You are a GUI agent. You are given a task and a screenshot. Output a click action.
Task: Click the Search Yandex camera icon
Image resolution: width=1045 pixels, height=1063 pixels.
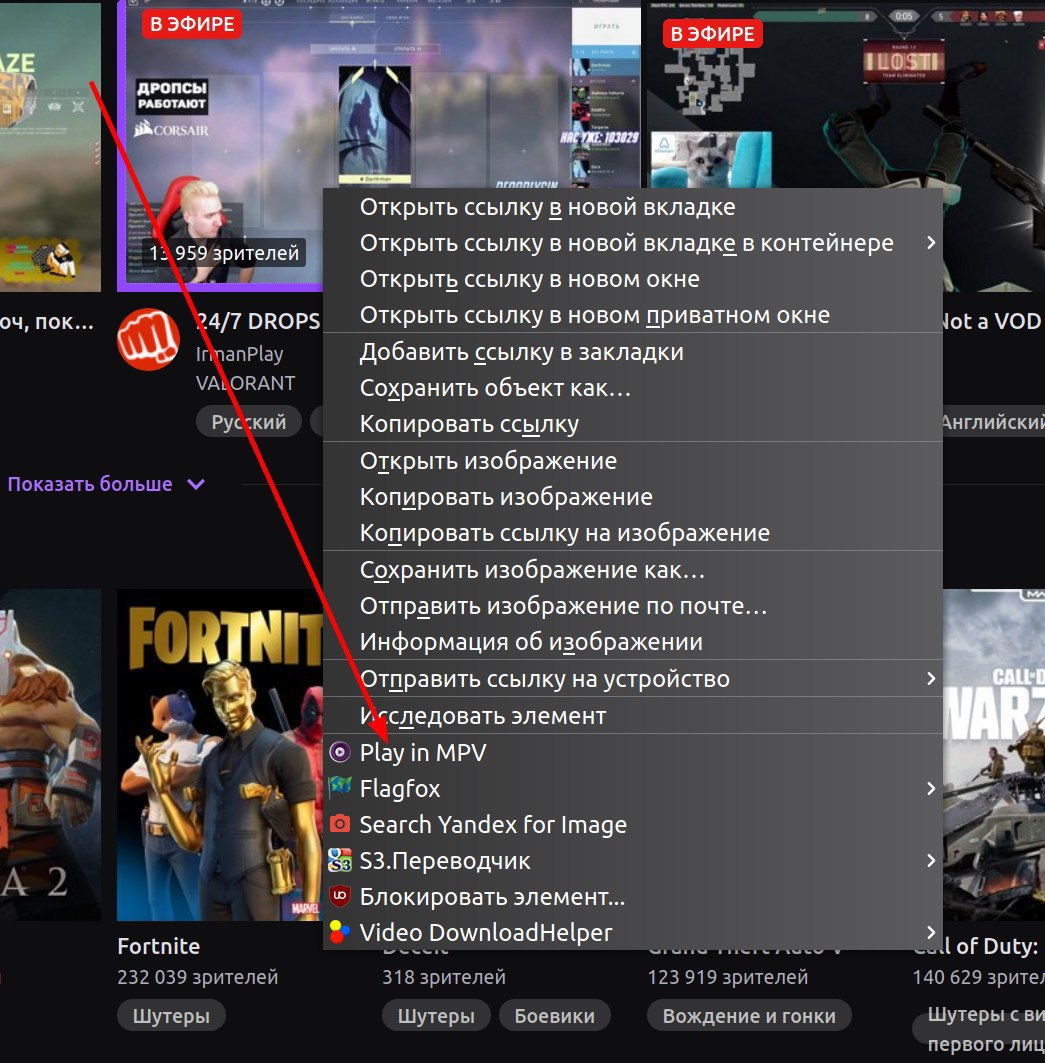coord(340,824)
